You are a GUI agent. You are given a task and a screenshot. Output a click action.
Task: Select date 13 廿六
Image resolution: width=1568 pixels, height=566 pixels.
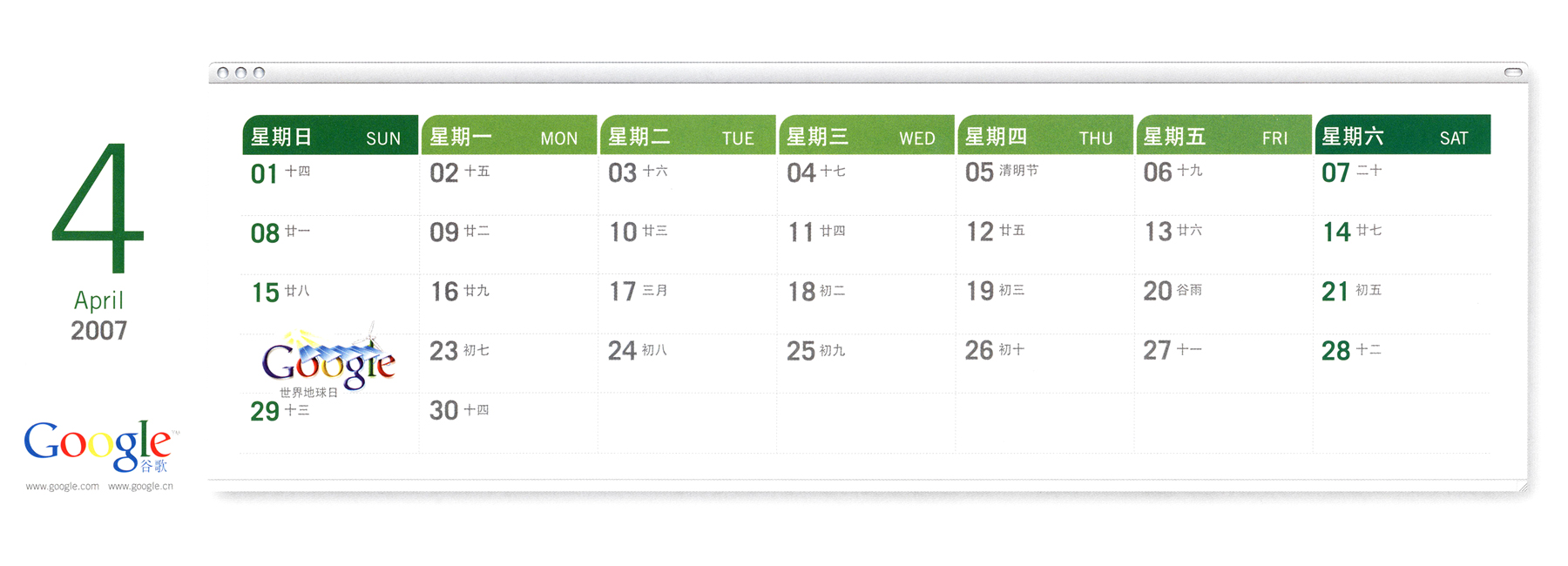tap(1173, 231)
